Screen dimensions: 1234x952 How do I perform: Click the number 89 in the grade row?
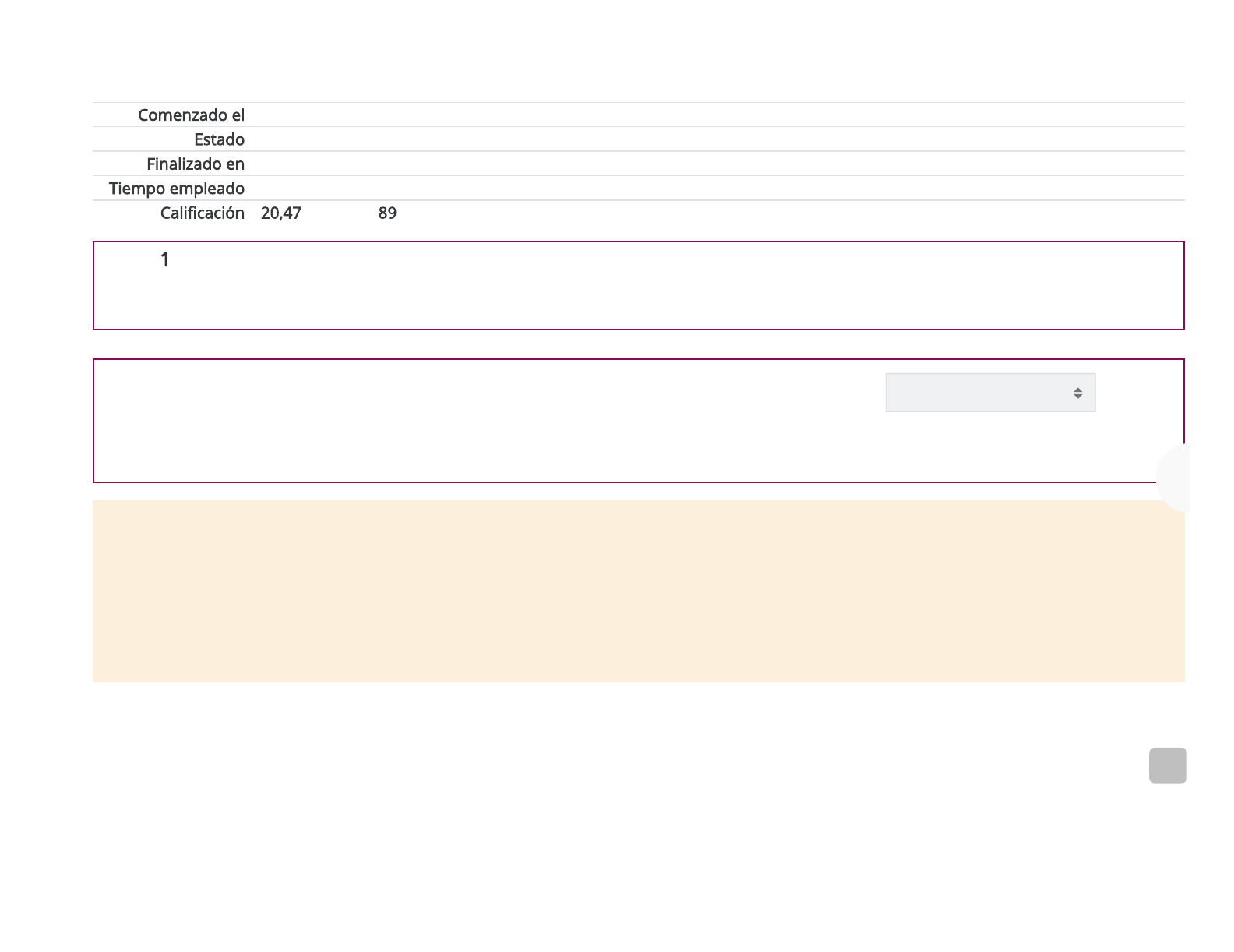click(387, 213)
